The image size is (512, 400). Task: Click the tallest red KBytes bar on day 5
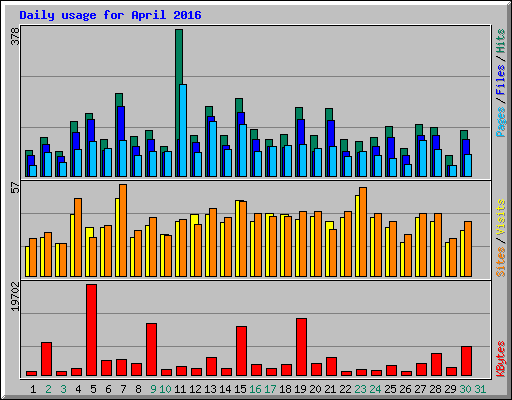coord(92,330)
